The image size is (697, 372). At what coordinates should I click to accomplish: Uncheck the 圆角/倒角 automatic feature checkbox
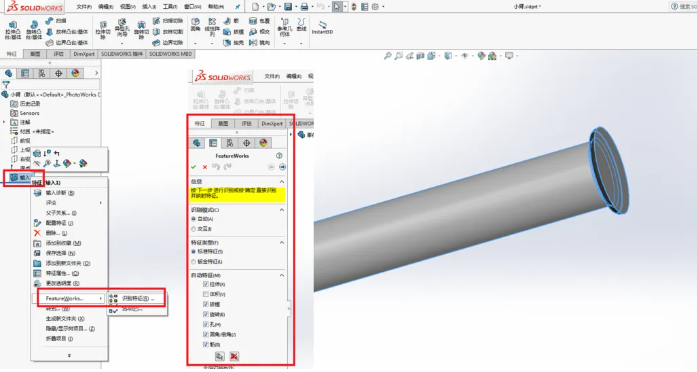205,334
